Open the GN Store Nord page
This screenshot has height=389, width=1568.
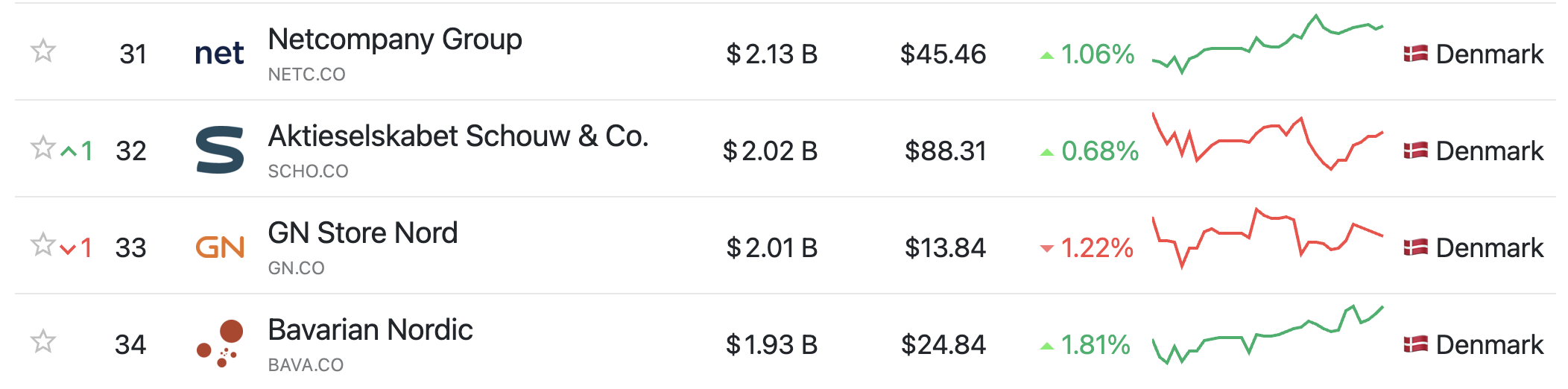(363, 233)
